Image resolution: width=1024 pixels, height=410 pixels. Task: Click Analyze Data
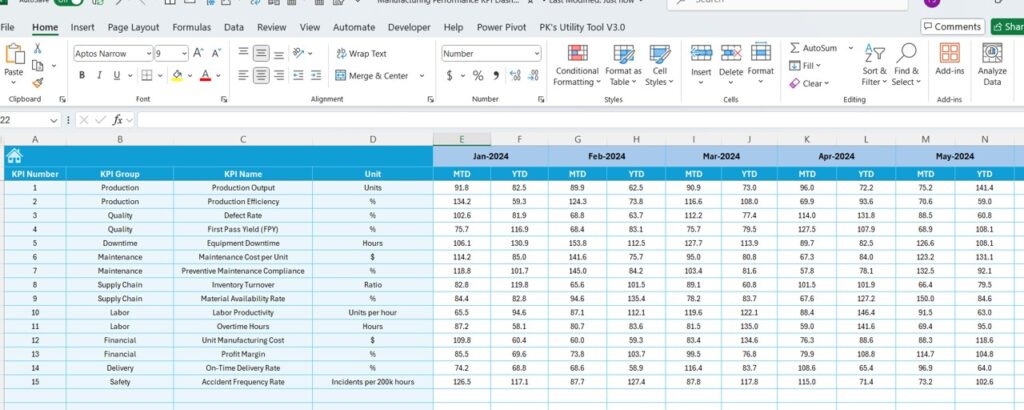pos(992,64)
